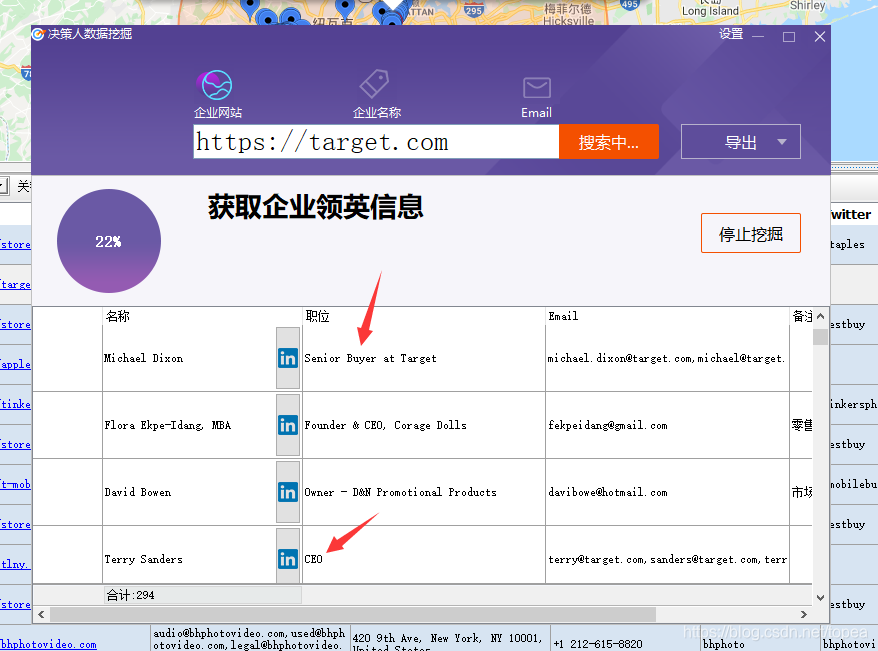The image size is (878, 651).
Task: Click the horizontal scrollbar thumb
Action: pyautogui.click(x=353, y=615)
